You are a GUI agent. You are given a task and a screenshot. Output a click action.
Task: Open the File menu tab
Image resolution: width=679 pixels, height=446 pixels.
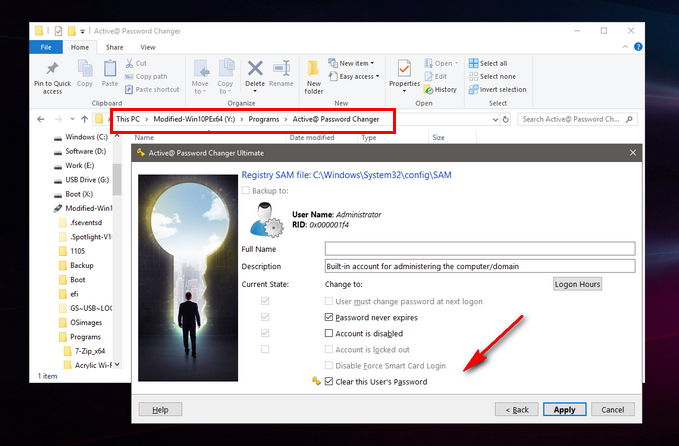coord(46,47)
